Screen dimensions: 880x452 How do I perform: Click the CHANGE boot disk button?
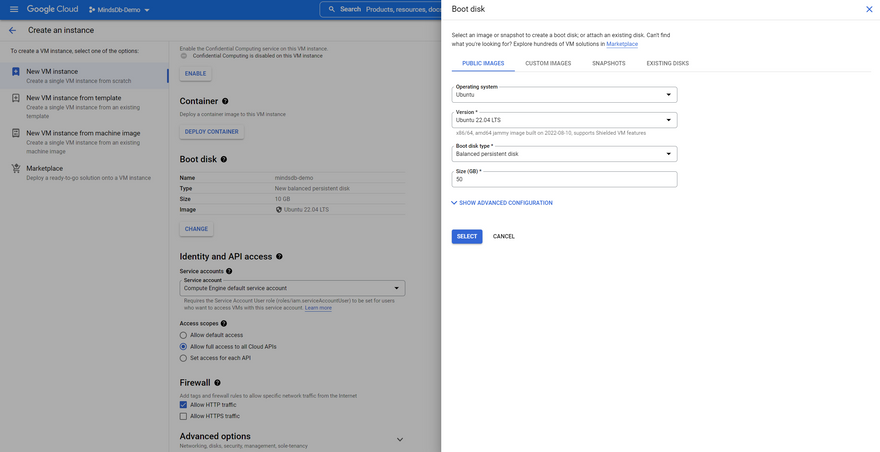pyautogui.click(x=196, y=229)
